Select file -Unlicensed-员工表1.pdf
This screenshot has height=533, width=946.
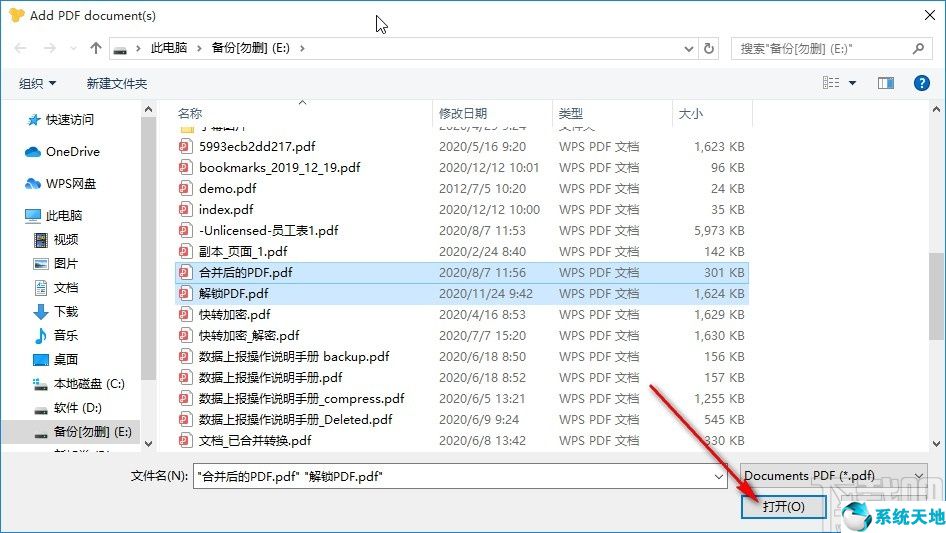click(462, 231)
